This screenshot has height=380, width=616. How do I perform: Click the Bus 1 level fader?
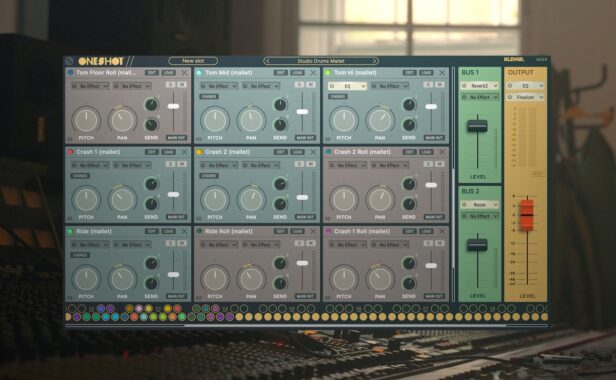tap(477, 126)
